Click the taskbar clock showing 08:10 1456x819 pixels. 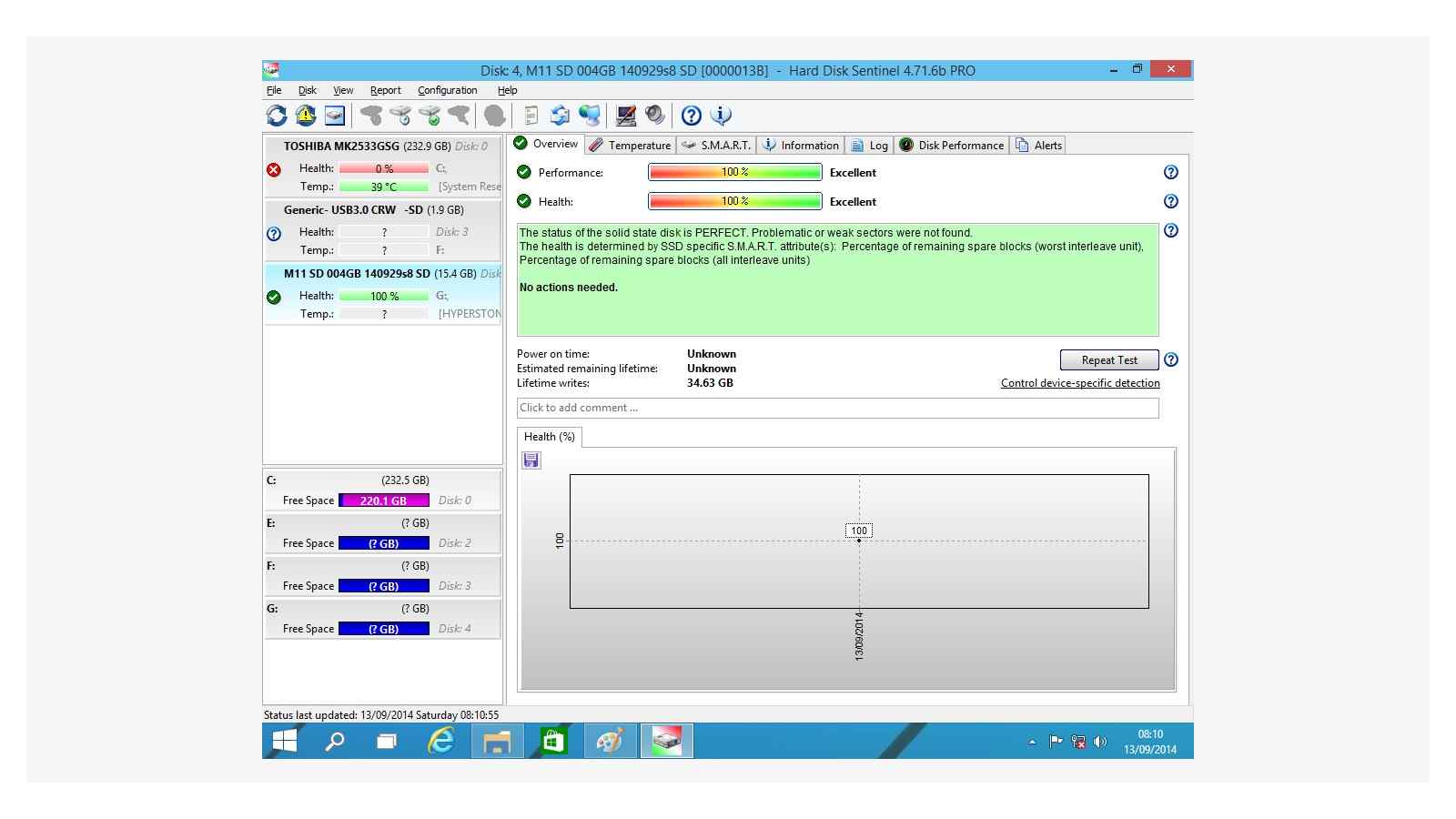[1150, 742]
